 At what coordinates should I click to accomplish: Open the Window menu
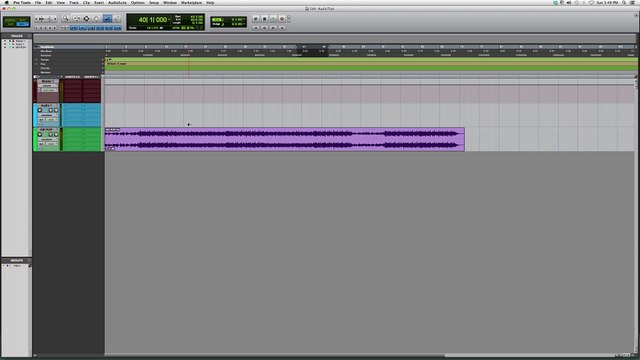170,2
